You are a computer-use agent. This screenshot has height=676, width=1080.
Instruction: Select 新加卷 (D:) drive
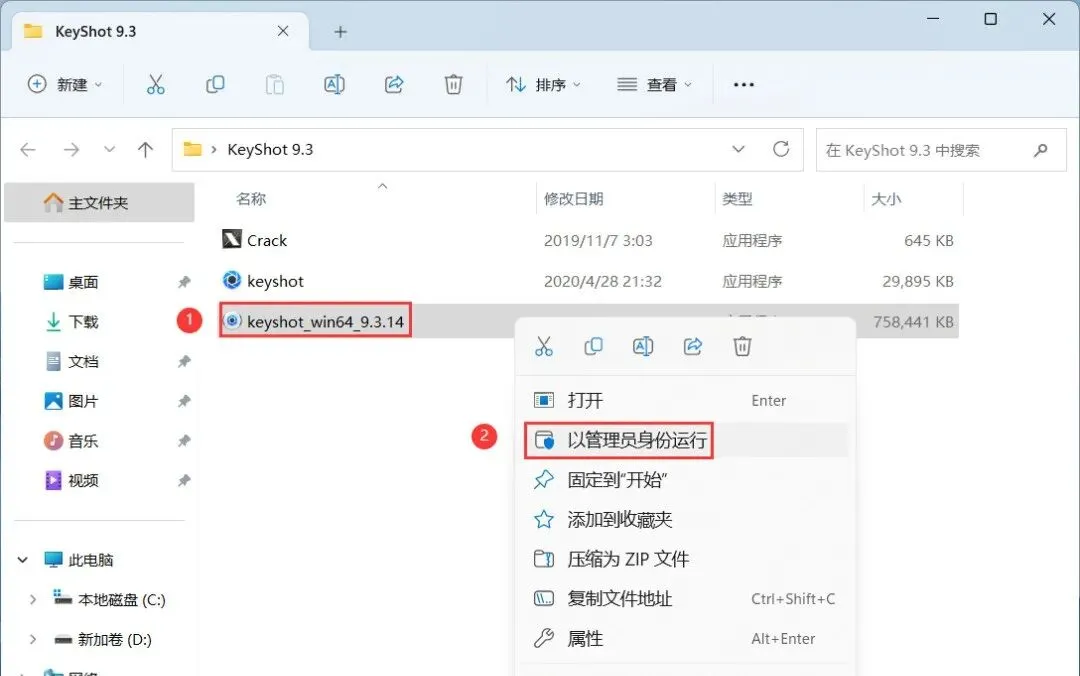[x=114, y=639]
